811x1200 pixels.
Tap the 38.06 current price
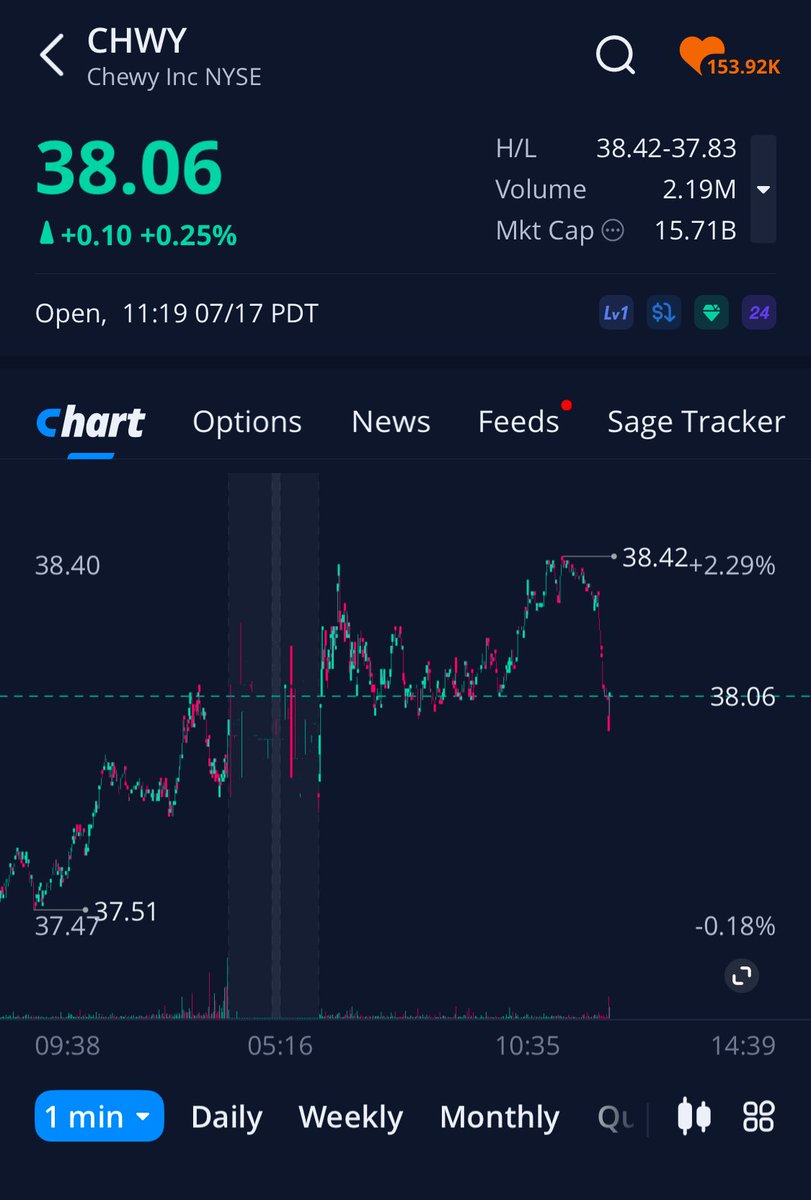click(129, 168)
